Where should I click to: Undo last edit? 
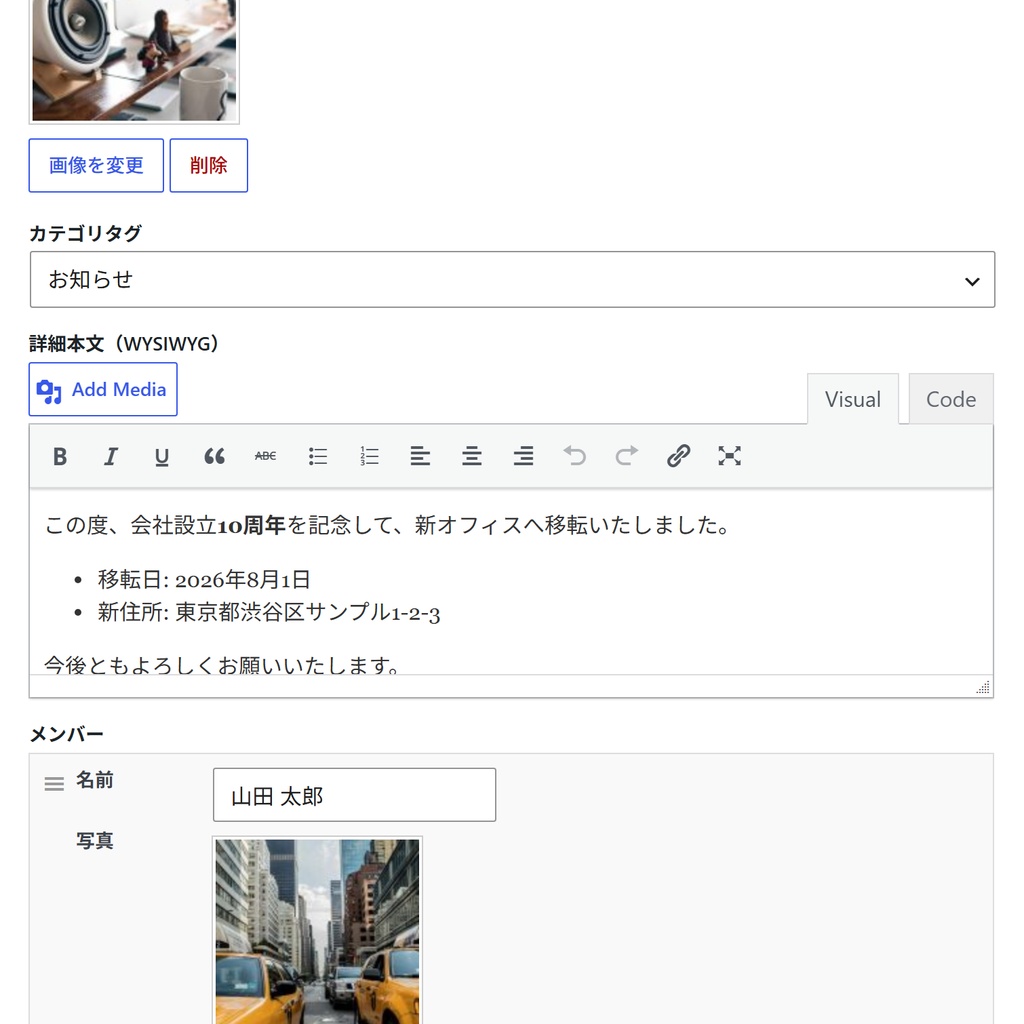(575, 456)
